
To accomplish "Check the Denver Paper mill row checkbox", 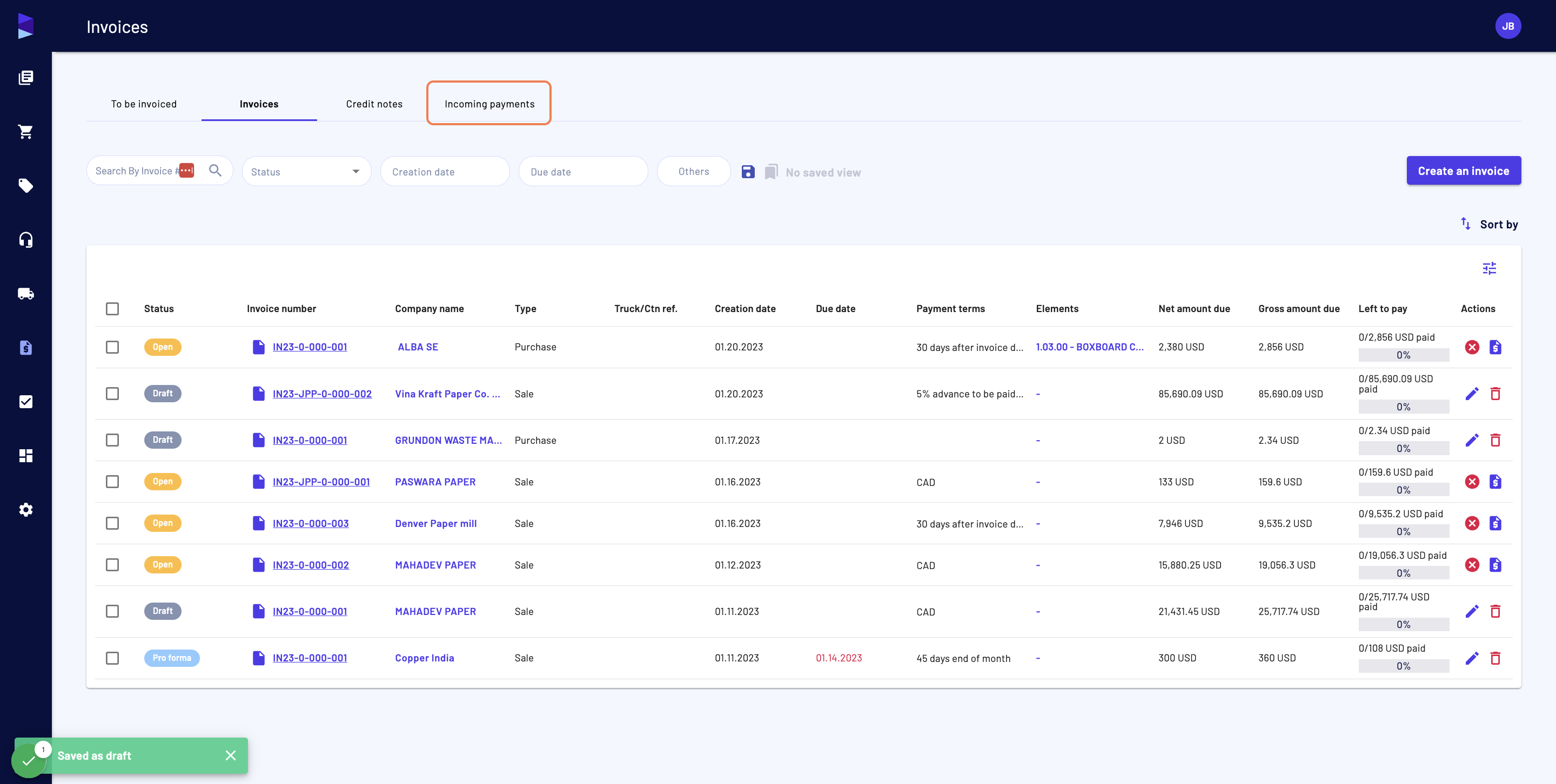I will (112, 523).
